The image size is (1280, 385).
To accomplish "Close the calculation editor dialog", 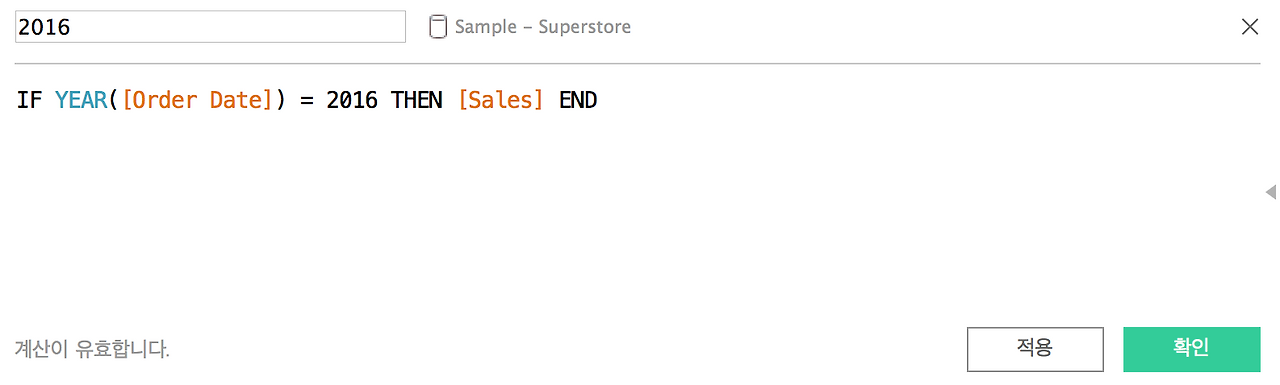I will click(x=1249, y=27).
